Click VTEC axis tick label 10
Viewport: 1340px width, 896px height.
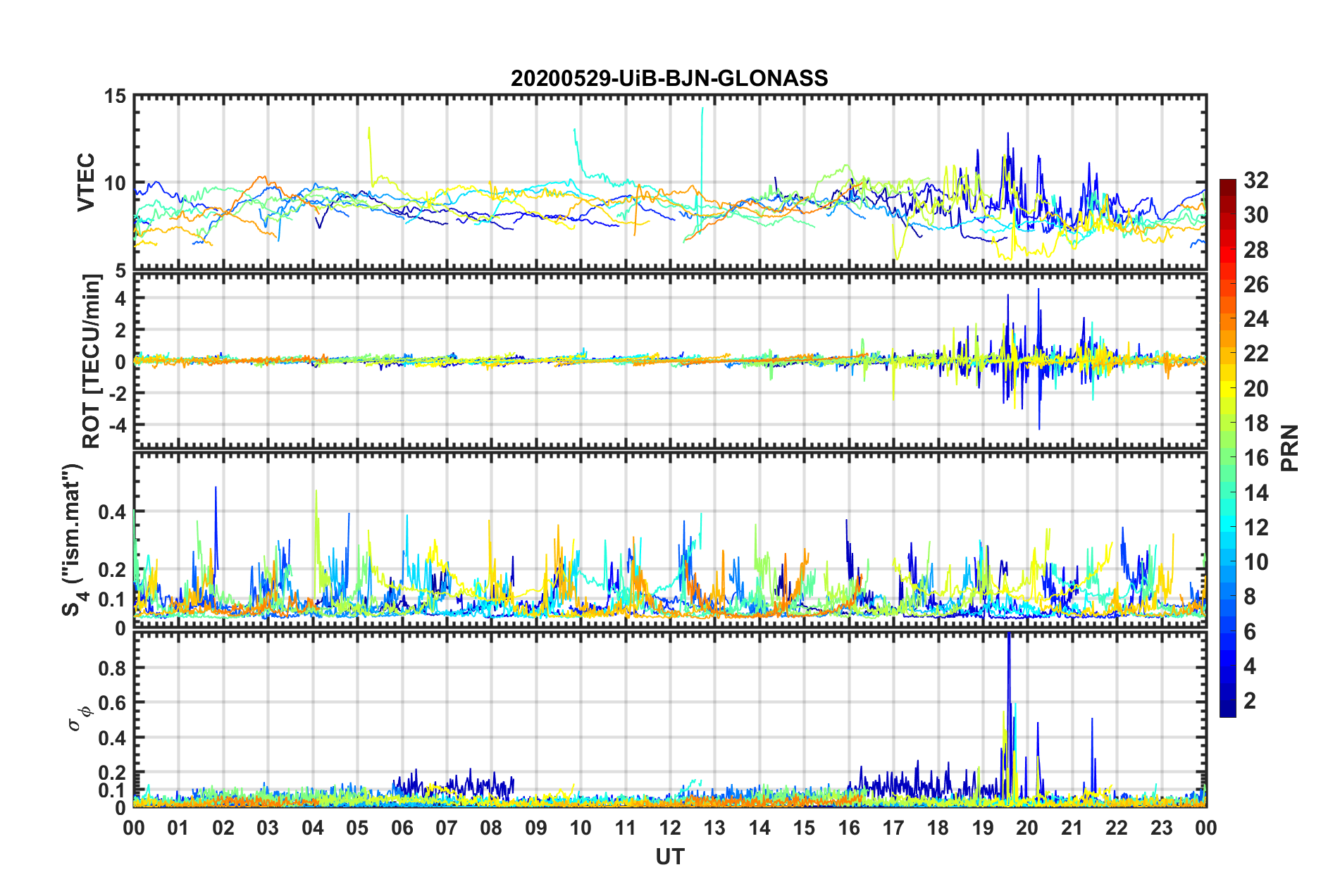tap(115, 184)
